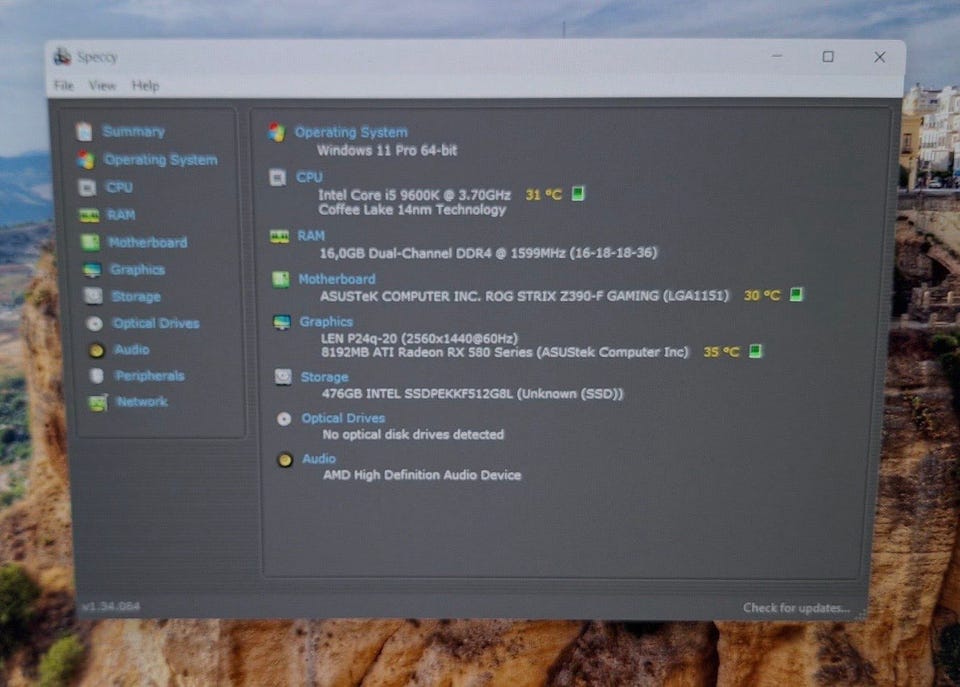960x687 pixels.
Task: Click the Optical Drives heading link in the summary
Action: tap(343, 418)
